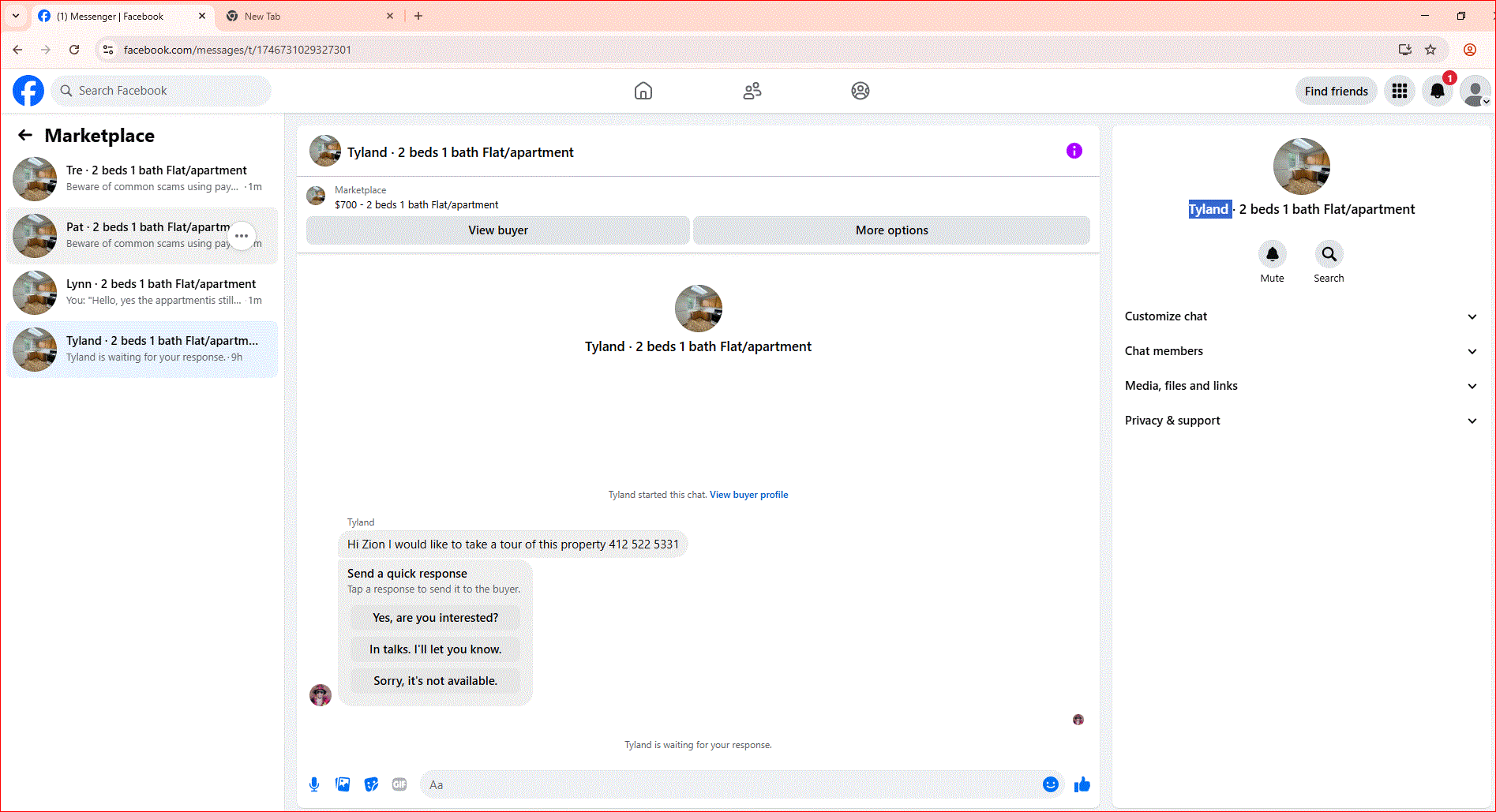The height and width of the screenshot is (812, 1496).
Task: Open the Chrome profile icon
Action: (1470, 50)
